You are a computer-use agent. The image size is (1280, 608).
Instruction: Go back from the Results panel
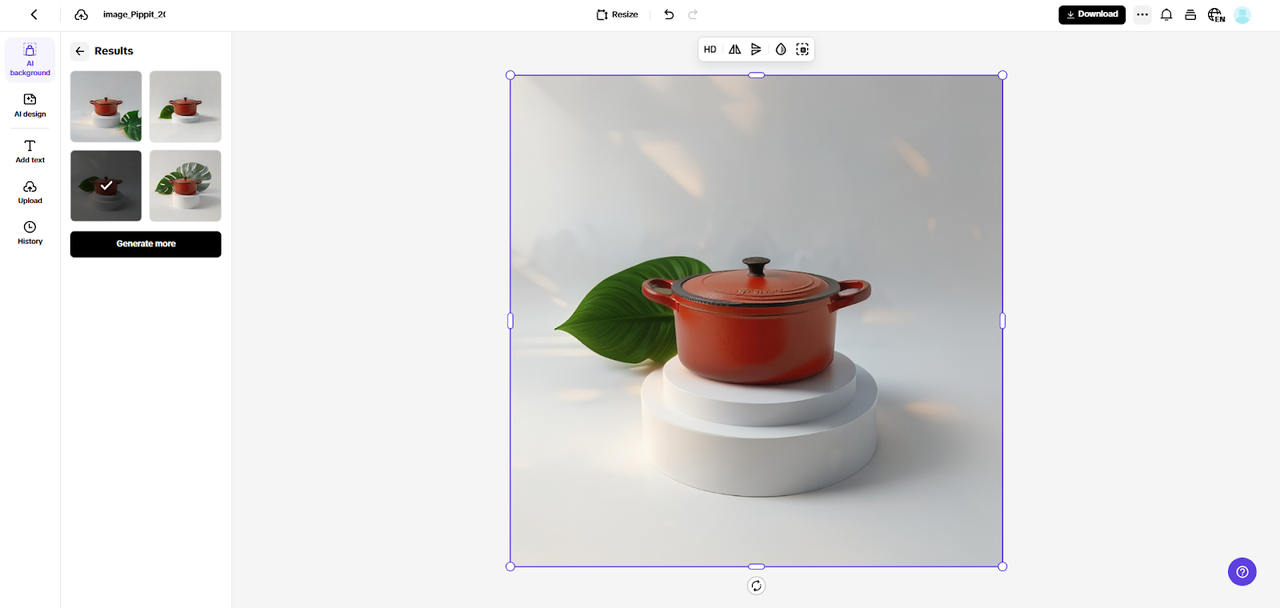point(80,51)
